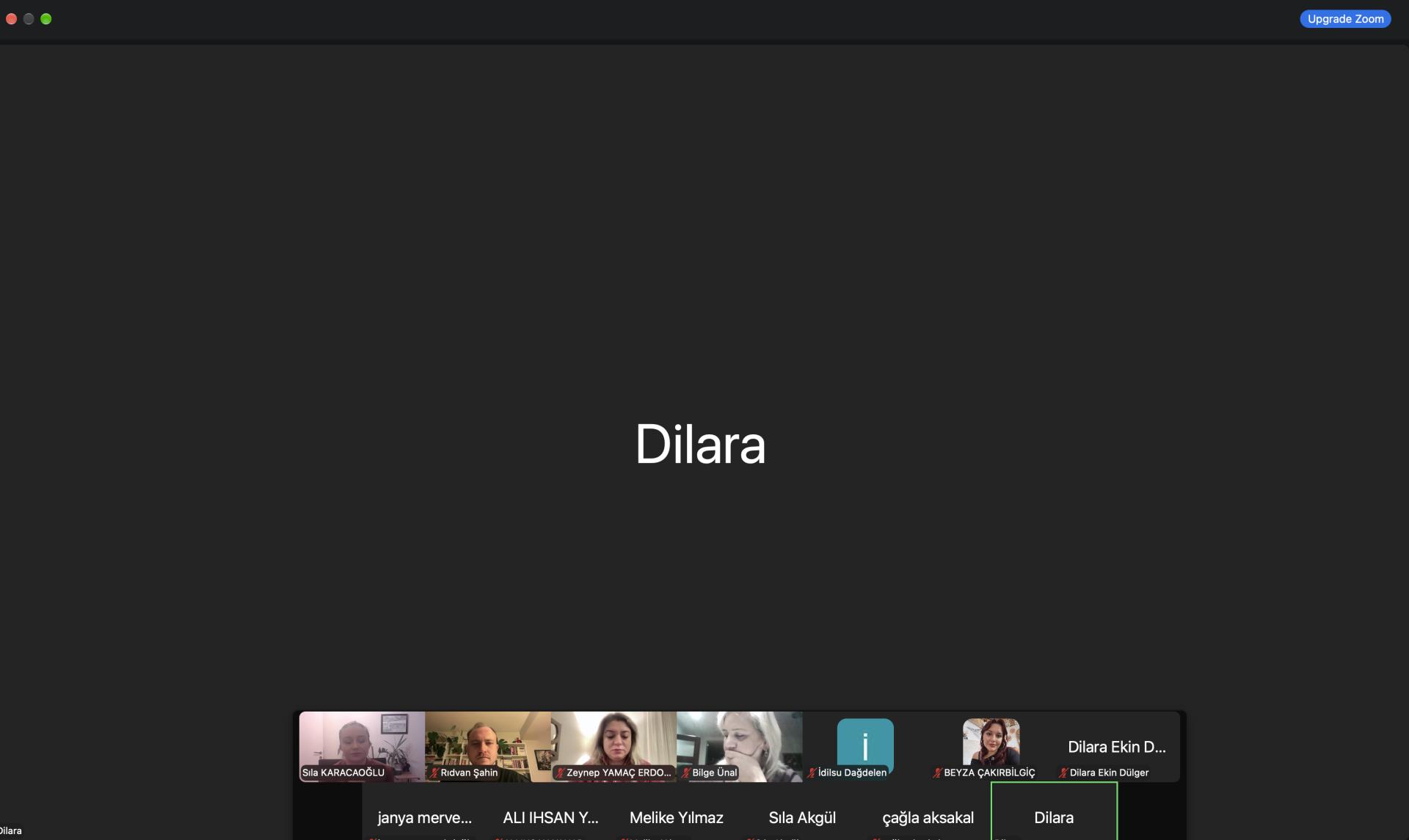This screenshot has width=1409, height=840.
Task: Click BEYZA ÇAKIRBİLGİÇ's muted microphone icon
Action: tap(937, 773)
